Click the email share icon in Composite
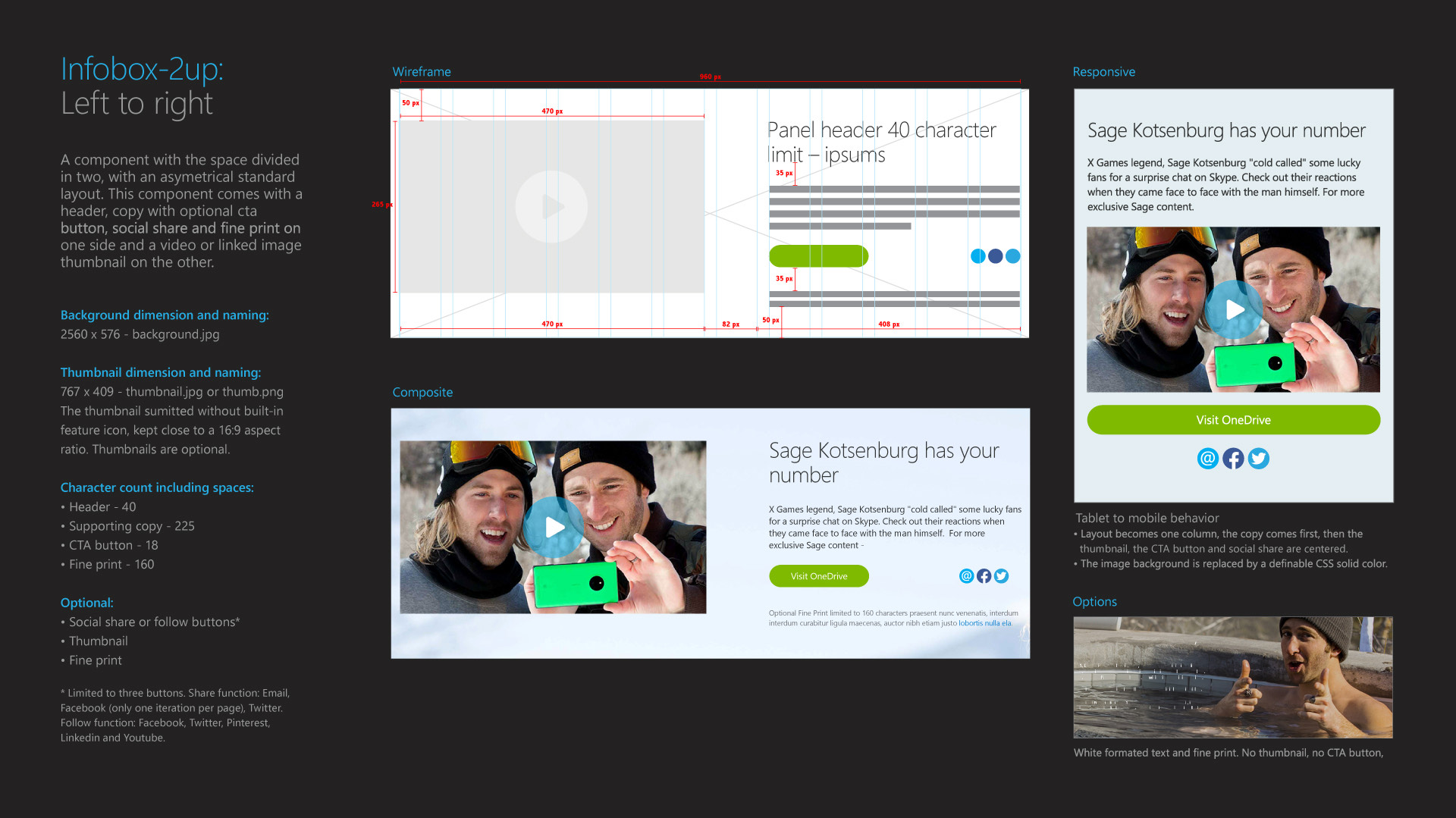The height and width of the screenshot is (818, 1456). (x=966, y=576)
